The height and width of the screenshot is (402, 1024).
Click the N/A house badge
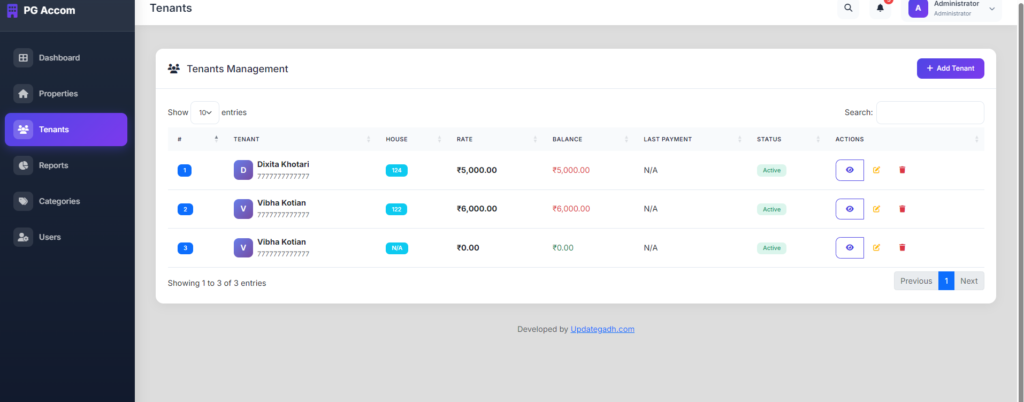396,248
